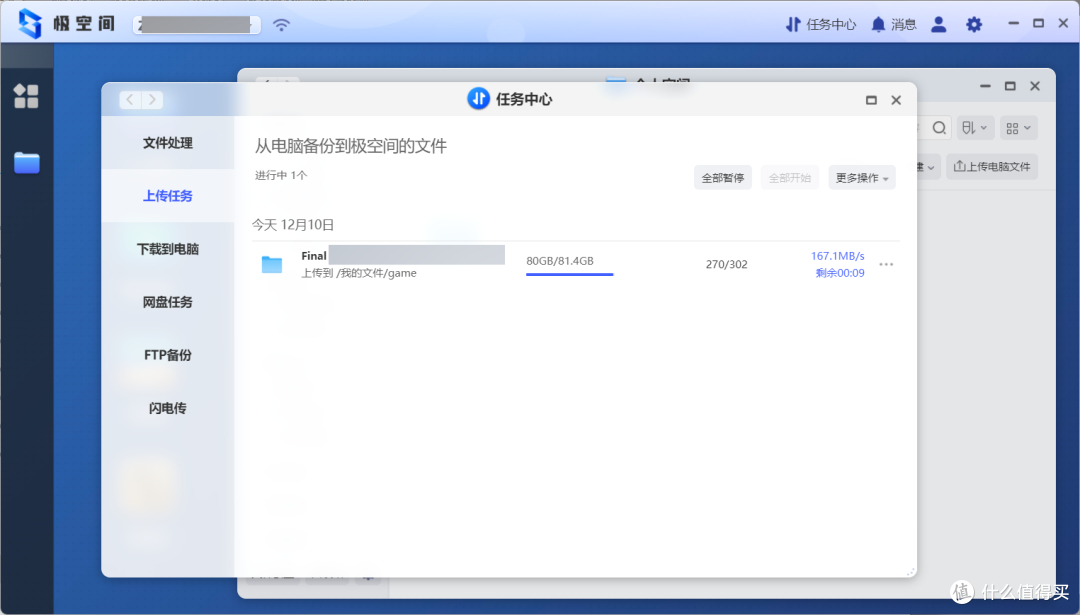The width and height of the screenshot is (1080, 615).
Task: Open the device name dropdown next to 极空间
Action: click(196, 25)
